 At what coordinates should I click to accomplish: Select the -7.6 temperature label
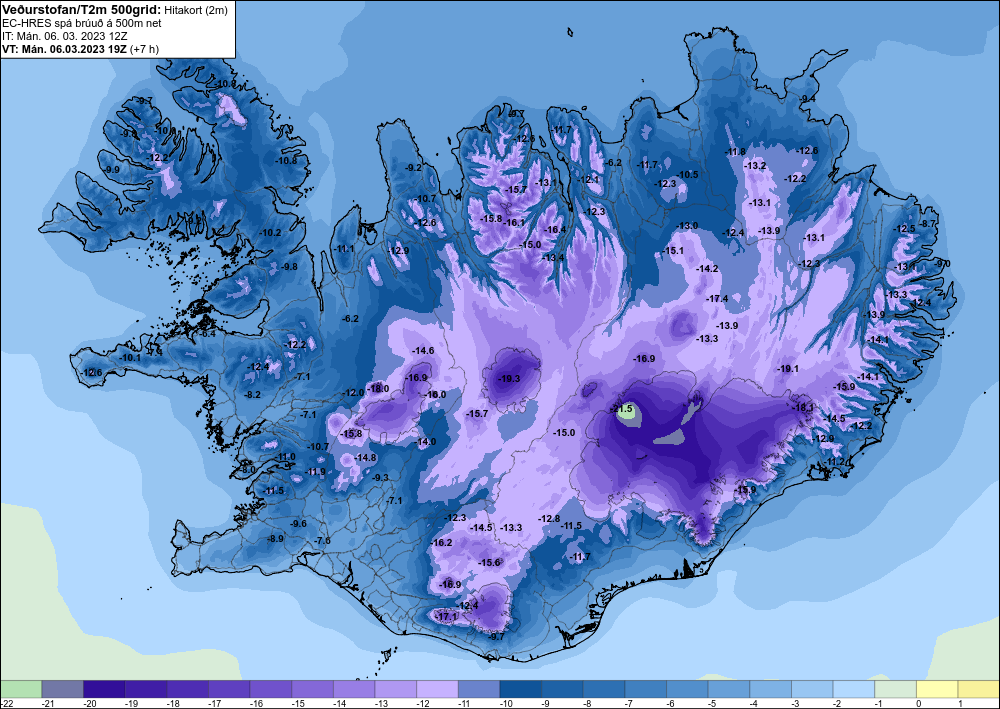pyautogui.click(x=323, y=541)
